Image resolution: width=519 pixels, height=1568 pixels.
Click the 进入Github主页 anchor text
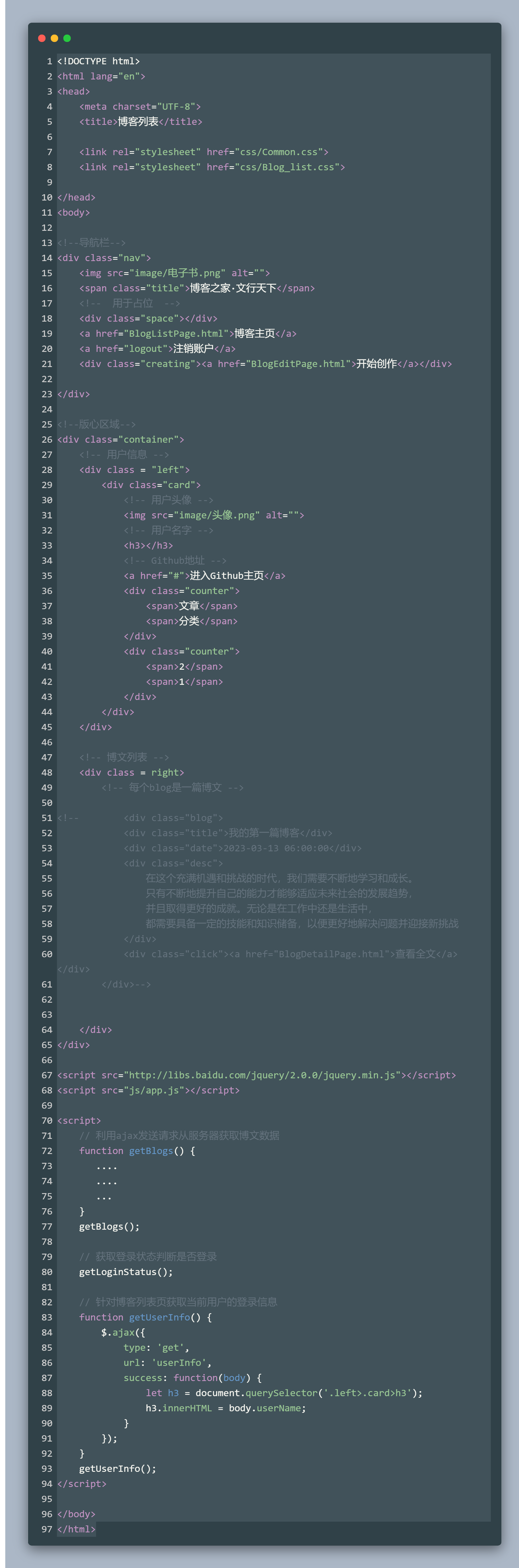pyautogui.click(x=227, y=576)
